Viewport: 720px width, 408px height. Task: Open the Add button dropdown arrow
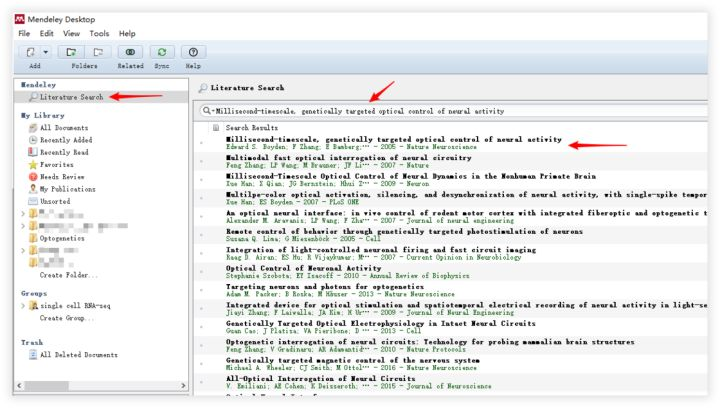45,52
